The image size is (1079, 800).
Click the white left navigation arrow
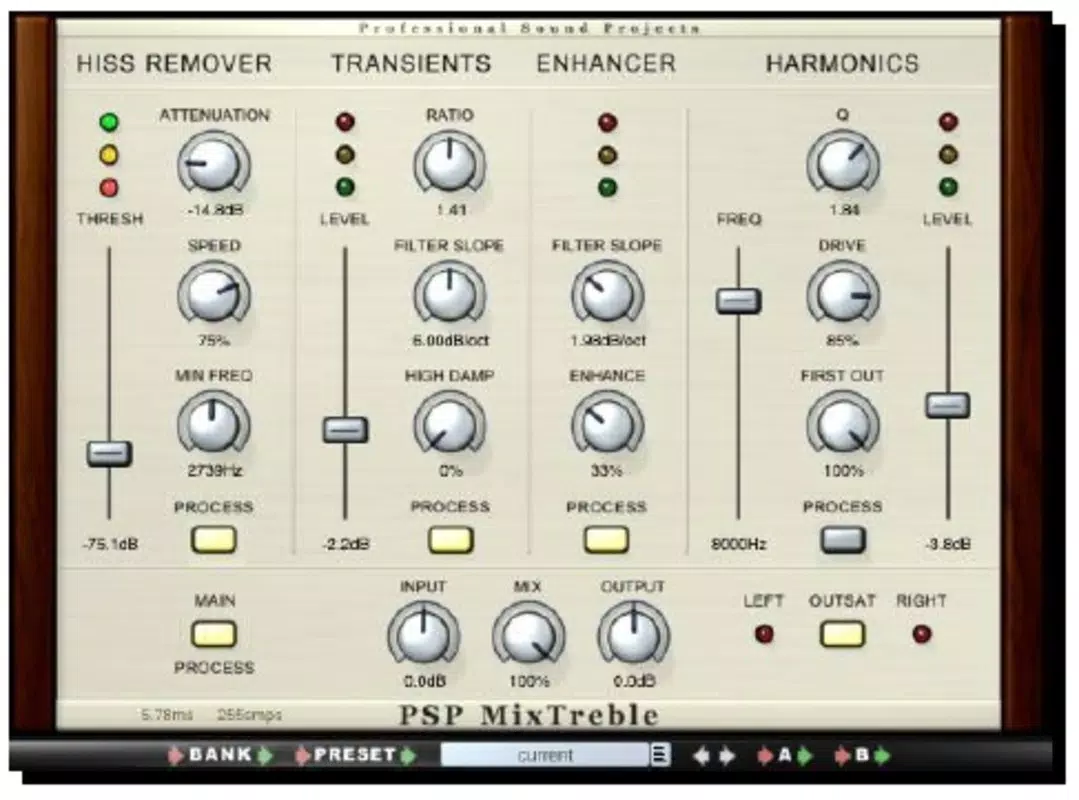coord(701,755)
